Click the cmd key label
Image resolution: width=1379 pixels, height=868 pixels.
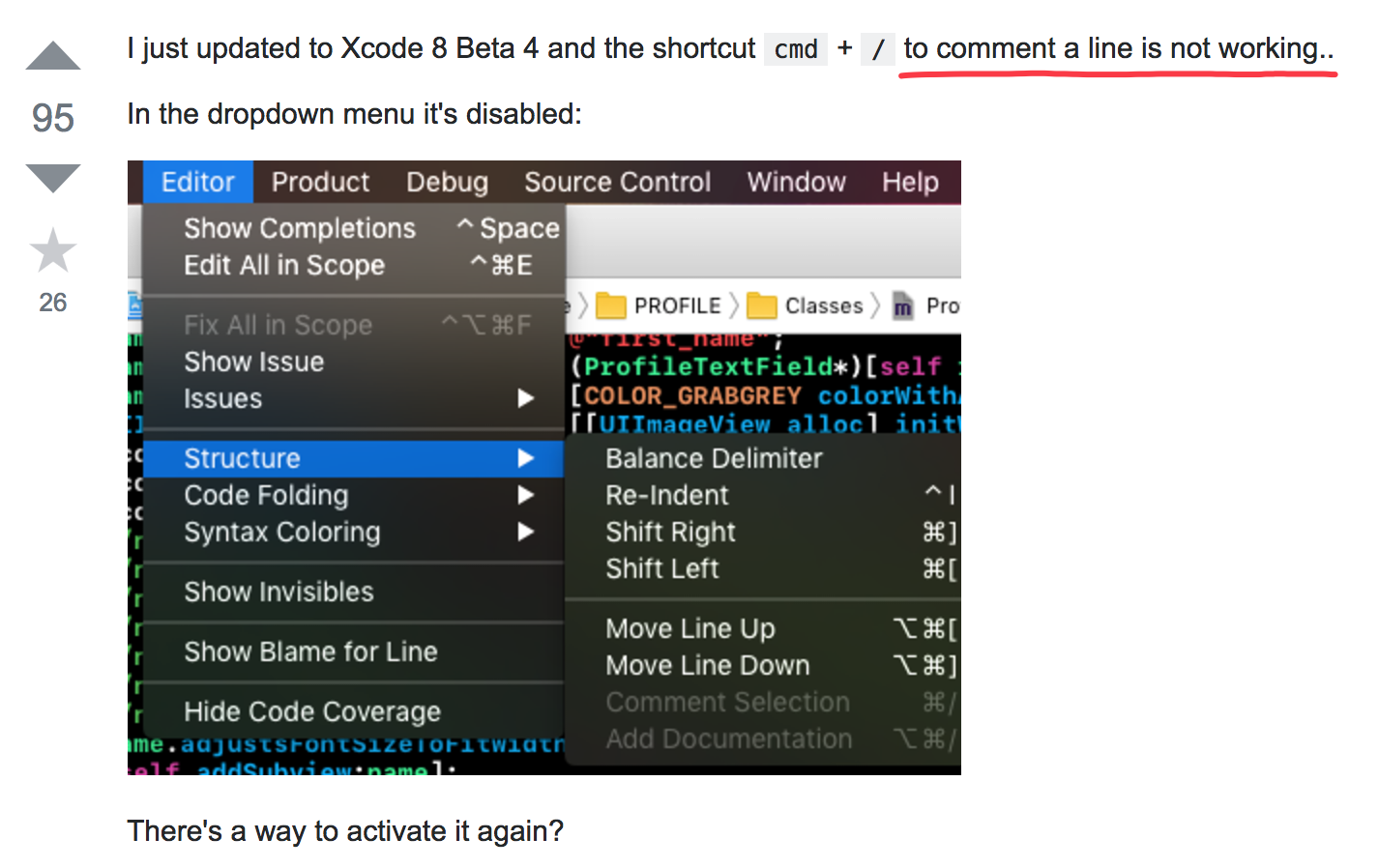(796, 49)
